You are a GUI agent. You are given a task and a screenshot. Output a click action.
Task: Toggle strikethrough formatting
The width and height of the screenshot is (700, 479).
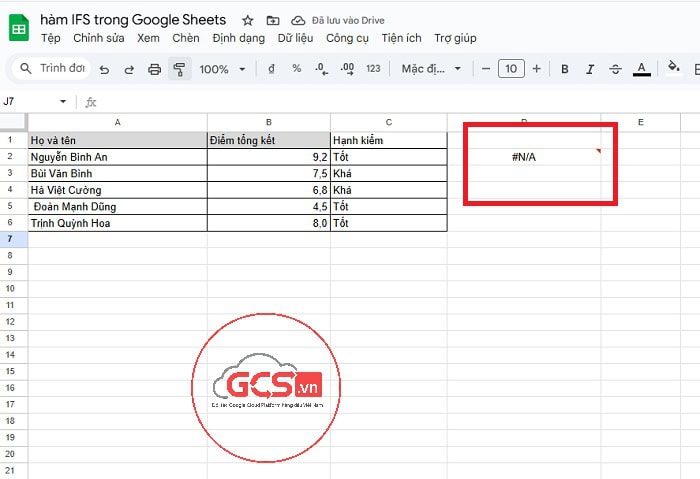pos(615,69)
